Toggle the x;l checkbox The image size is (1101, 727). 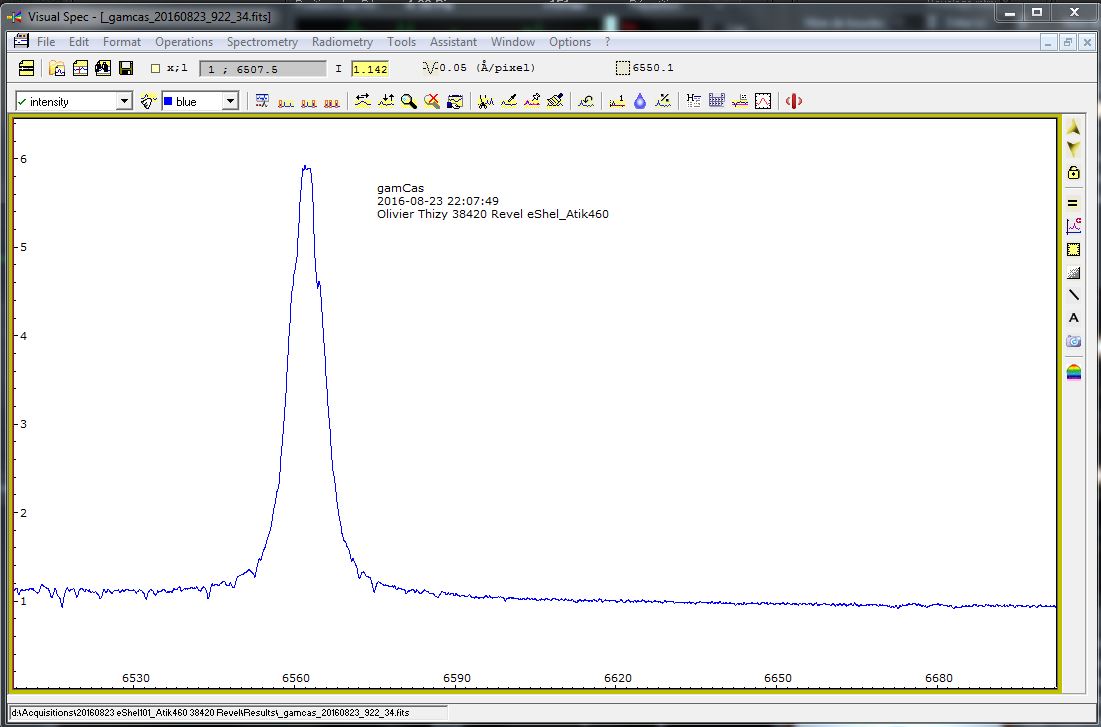coord(155,69)
